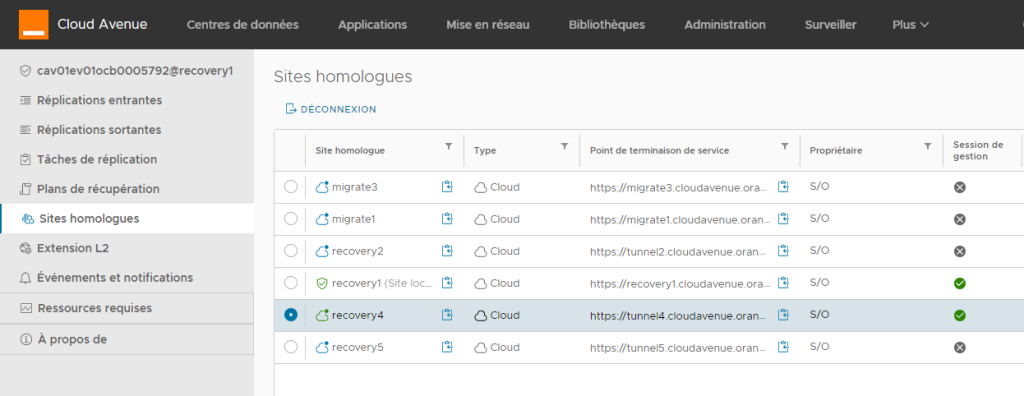Copy migrate3 endpoint URL icon
The height and width of the screenshot is (396, 1024).
click(x=783, y=187)
